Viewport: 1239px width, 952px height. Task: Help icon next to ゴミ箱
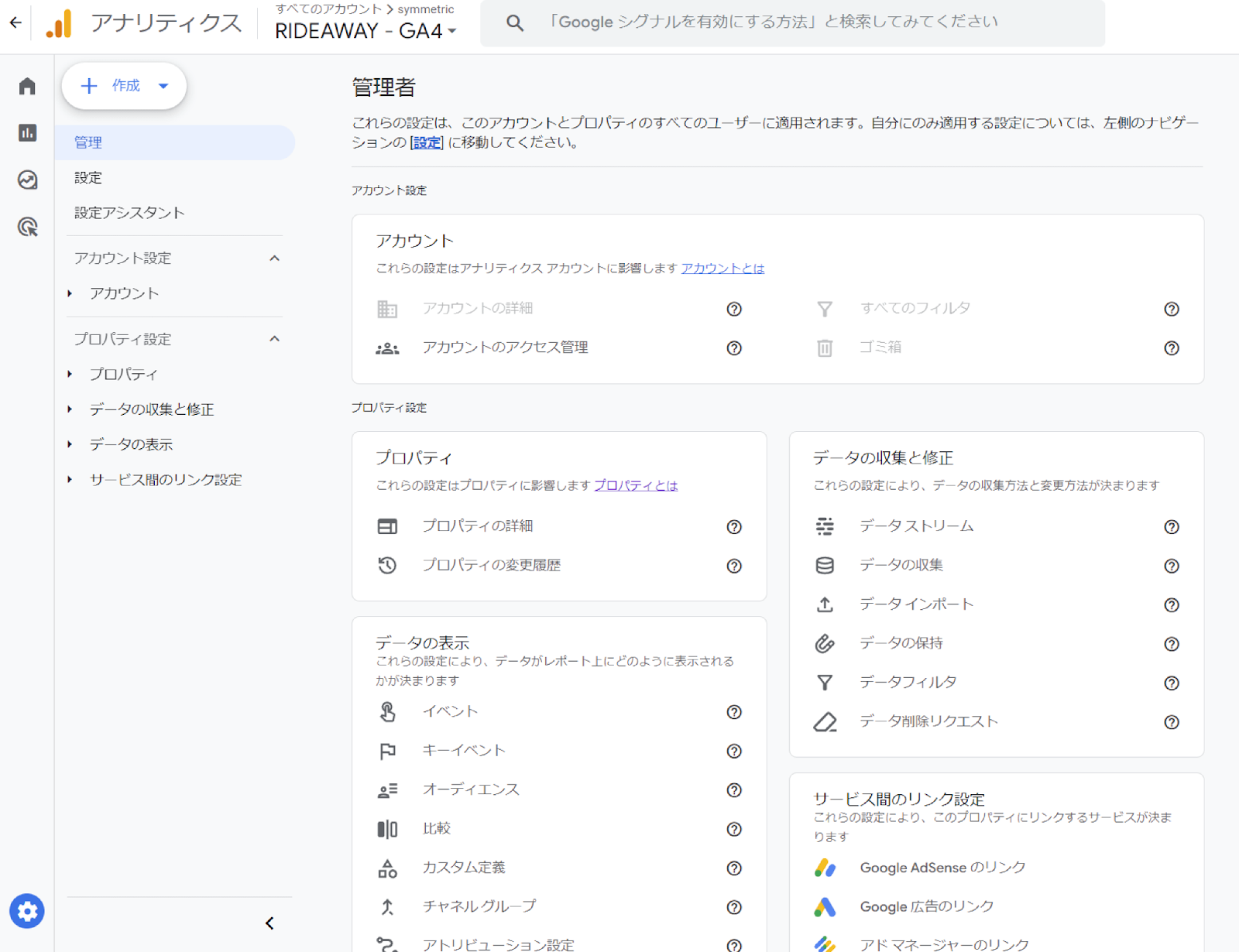(1172, 348)
